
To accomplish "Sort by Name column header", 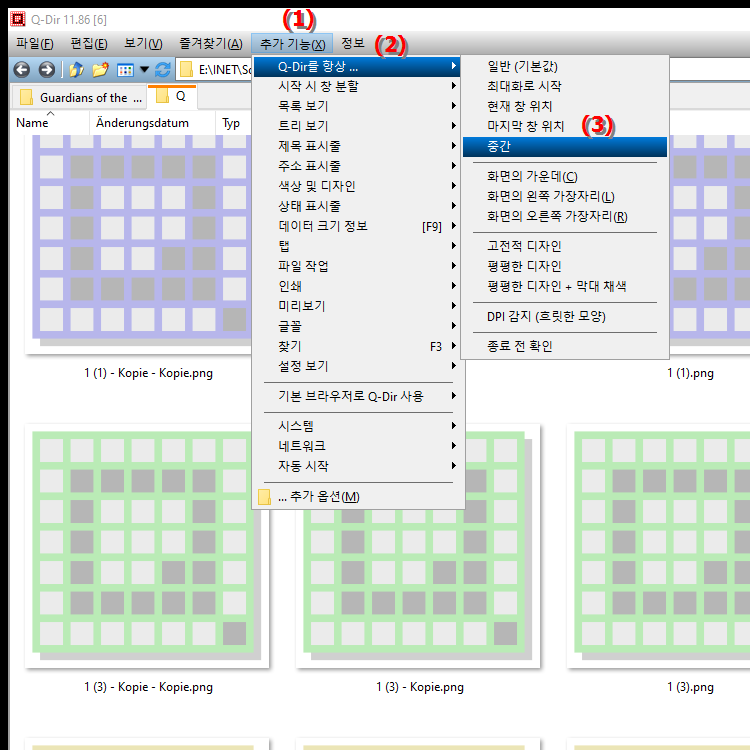I will point(50,123).
